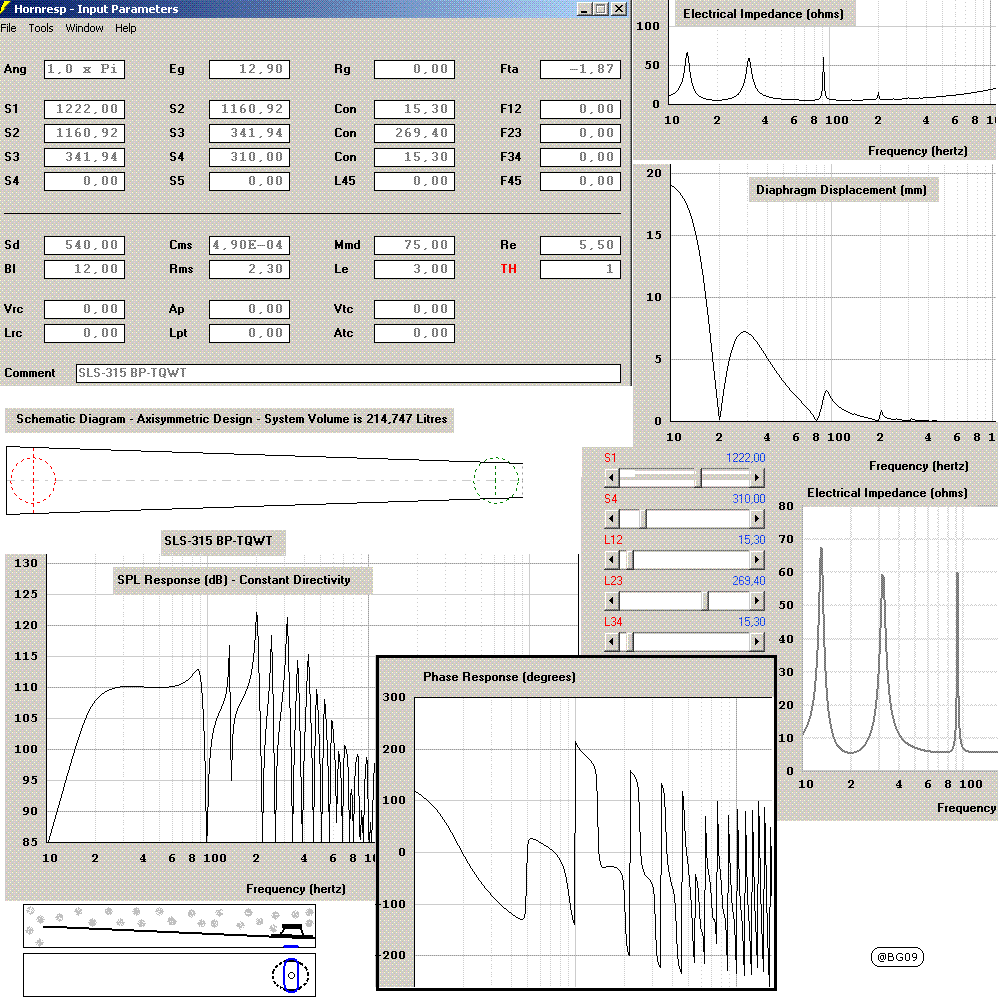Select the S1 field showing 1222,00

(84, 109)
